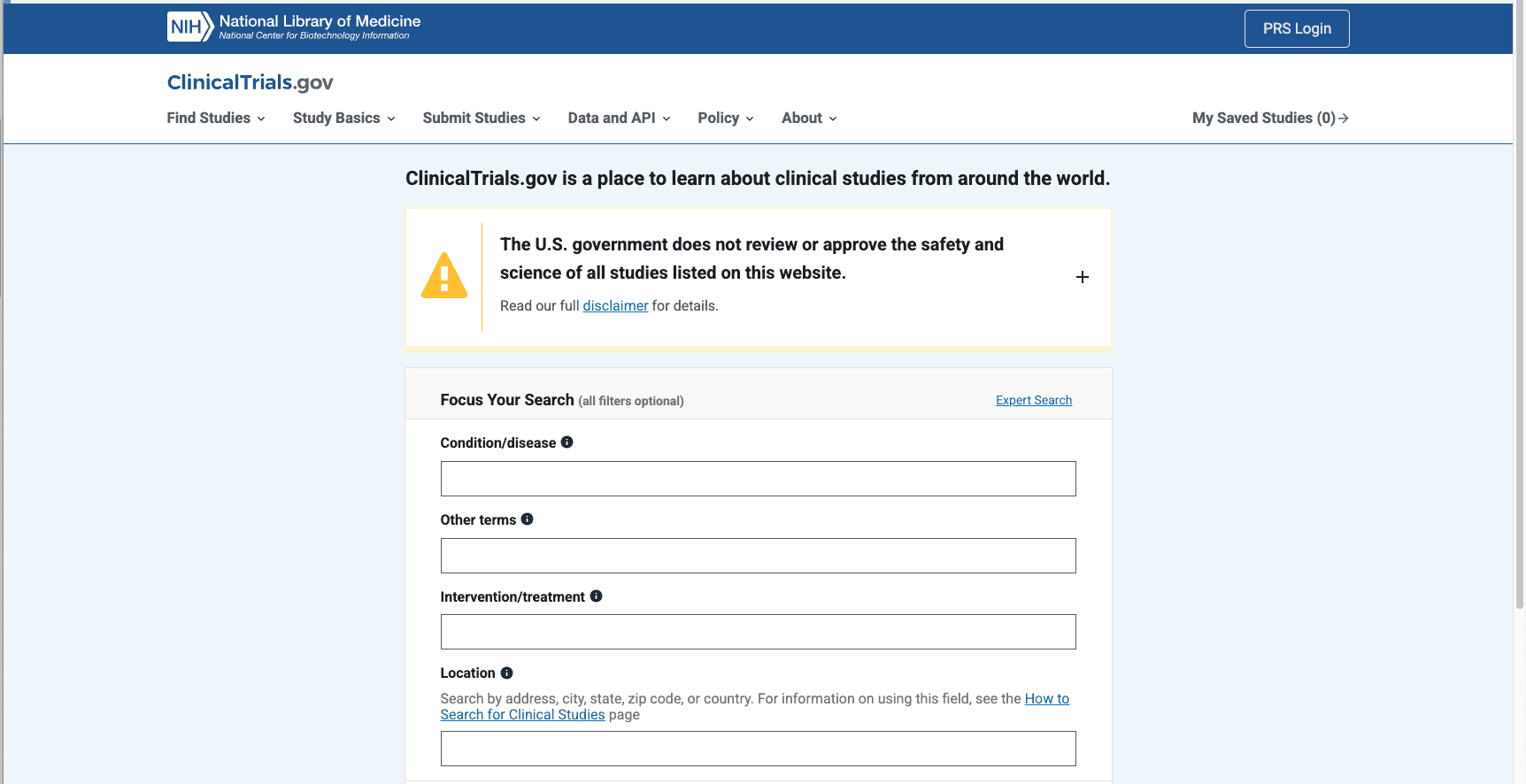Click the Other terms info icon
The image size is (1526, 784).
527,519
